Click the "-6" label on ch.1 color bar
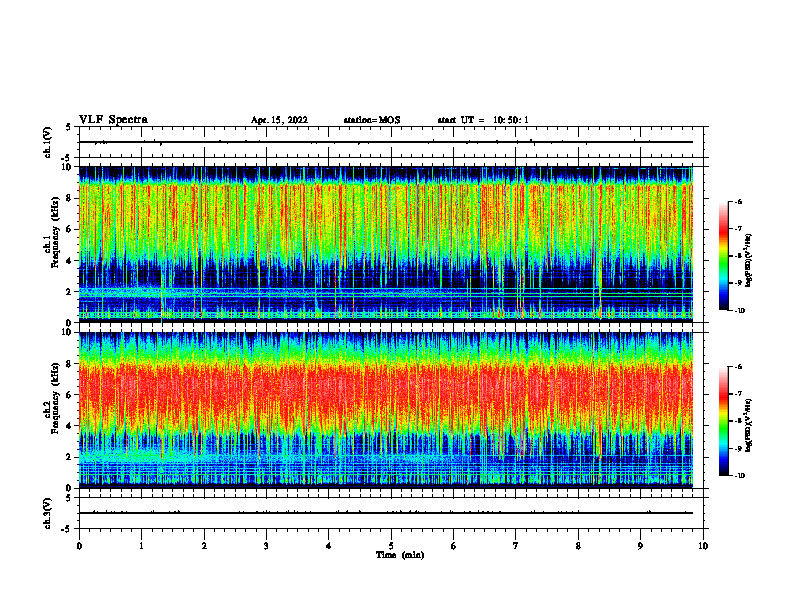792x612 pixels. click(x=738, y=202)
